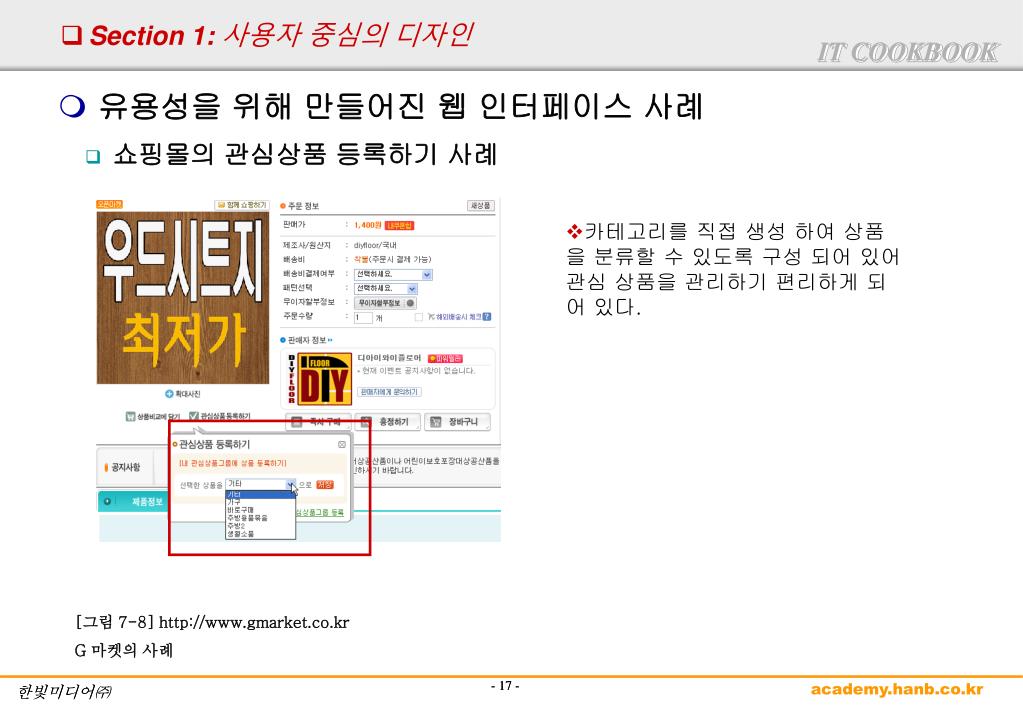Click the 장바구니 cart button

[x=457, y=422]
